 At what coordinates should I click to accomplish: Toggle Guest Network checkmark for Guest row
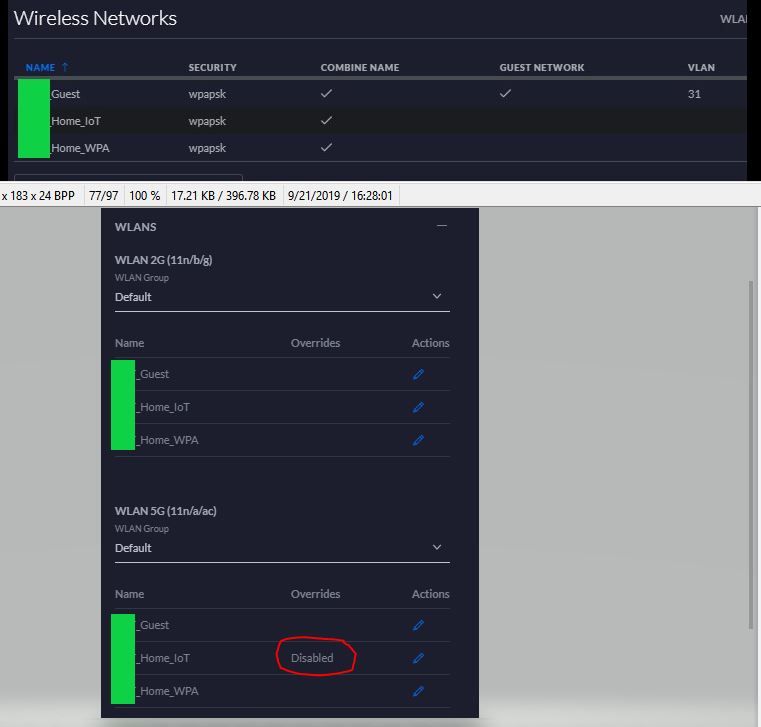tap(505, 94)
